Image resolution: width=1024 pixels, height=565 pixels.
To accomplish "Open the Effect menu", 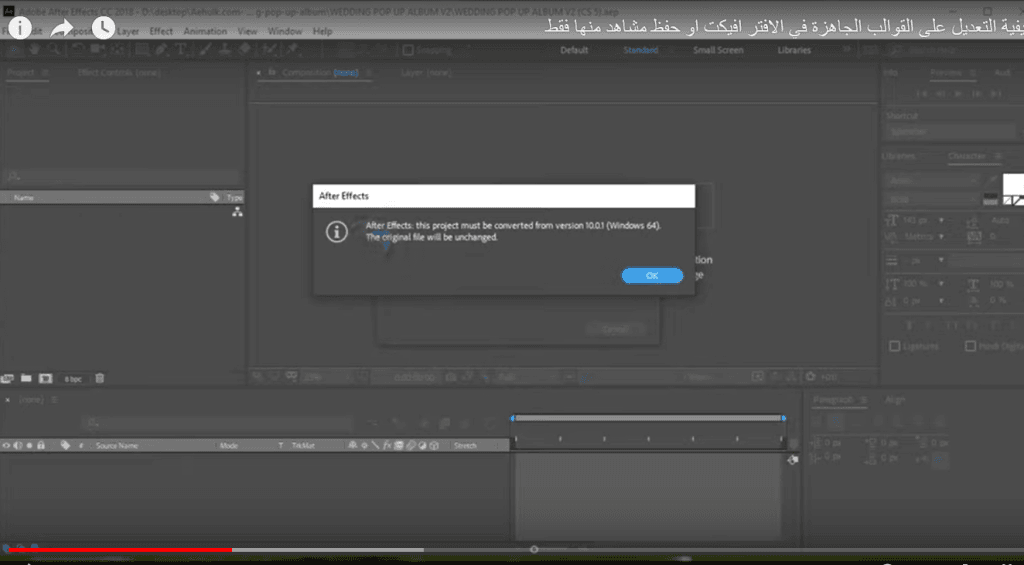I will pos(161,31).
